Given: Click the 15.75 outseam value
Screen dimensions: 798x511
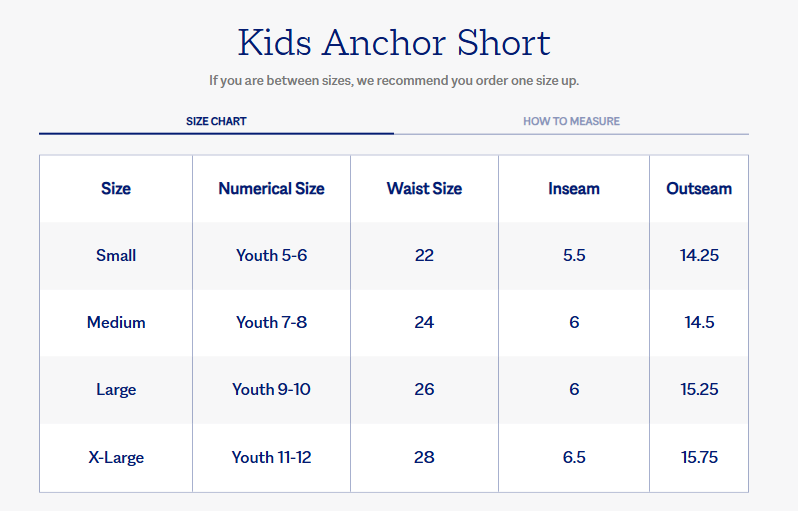Looking at the screenshot, I should pos(699,457).
